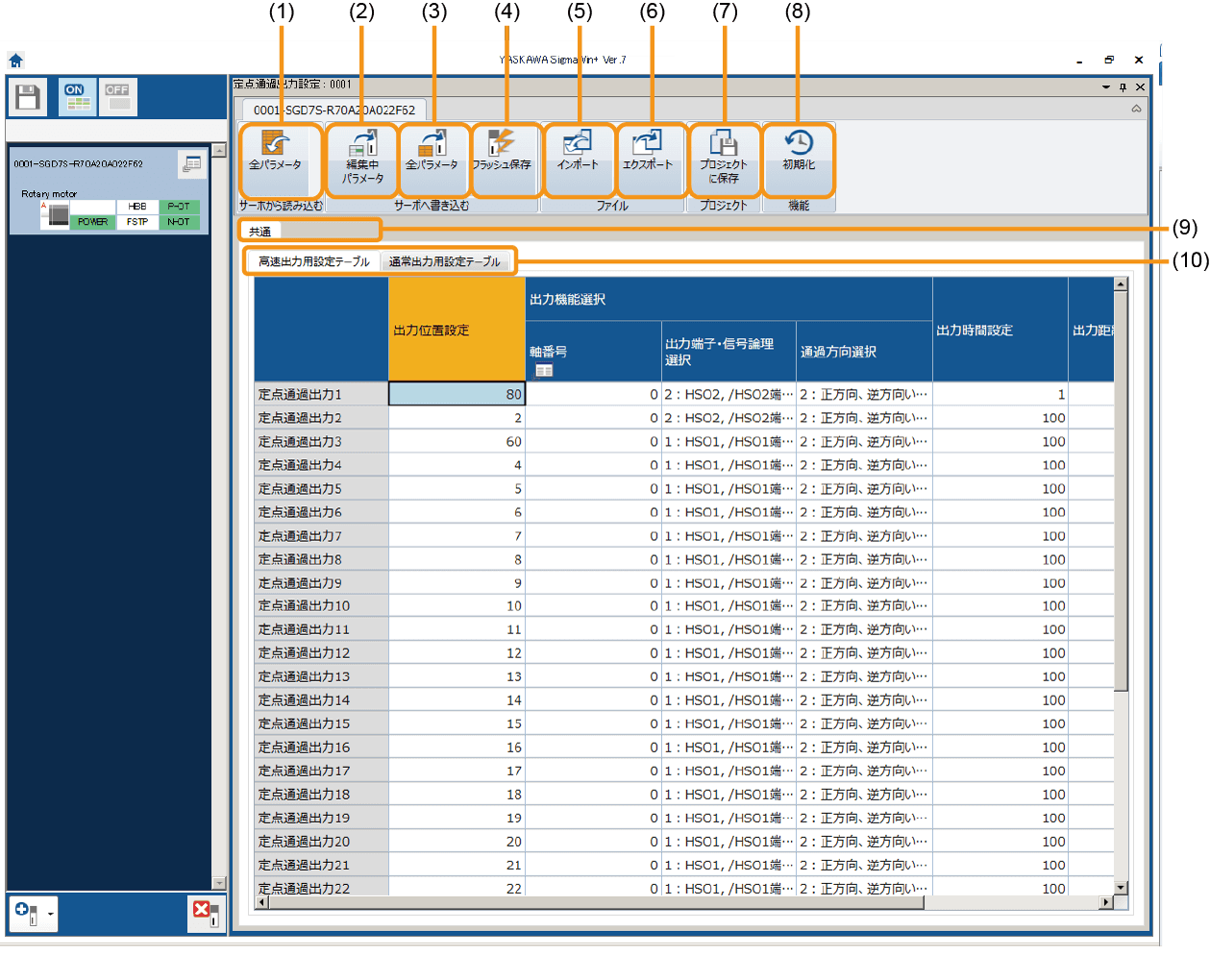Toggle the OFF servo button
The height and width of the screenshot is (980, 1210).
pos(118,97)
